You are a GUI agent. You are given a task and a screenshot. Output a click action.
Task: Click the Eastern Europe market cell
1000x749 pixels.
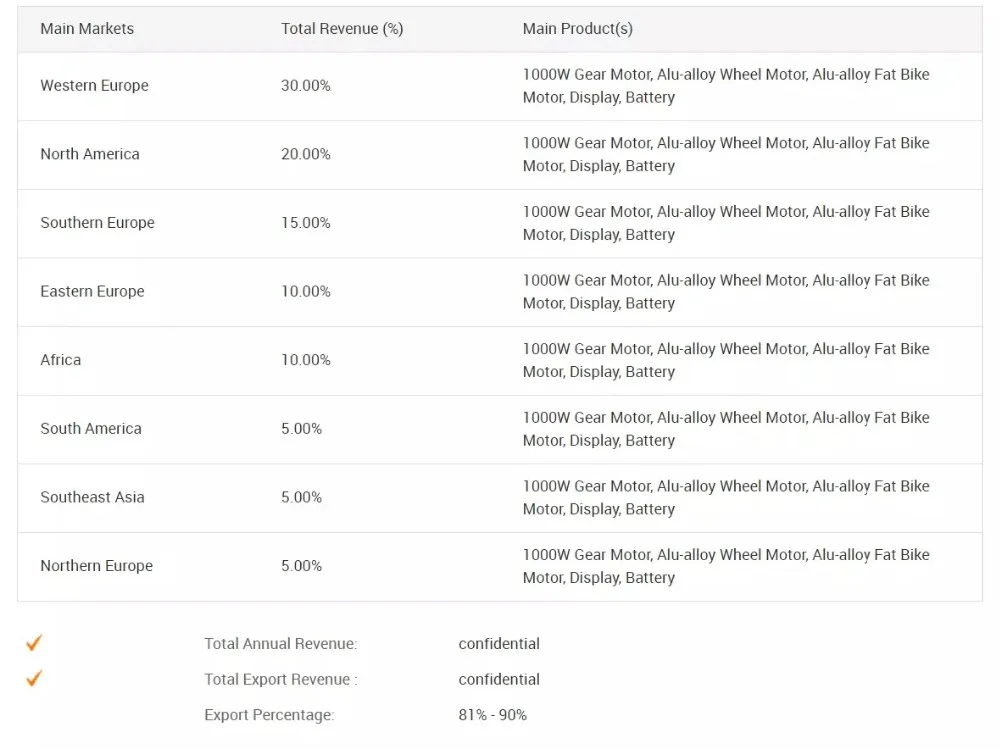(x=92, y=291)
